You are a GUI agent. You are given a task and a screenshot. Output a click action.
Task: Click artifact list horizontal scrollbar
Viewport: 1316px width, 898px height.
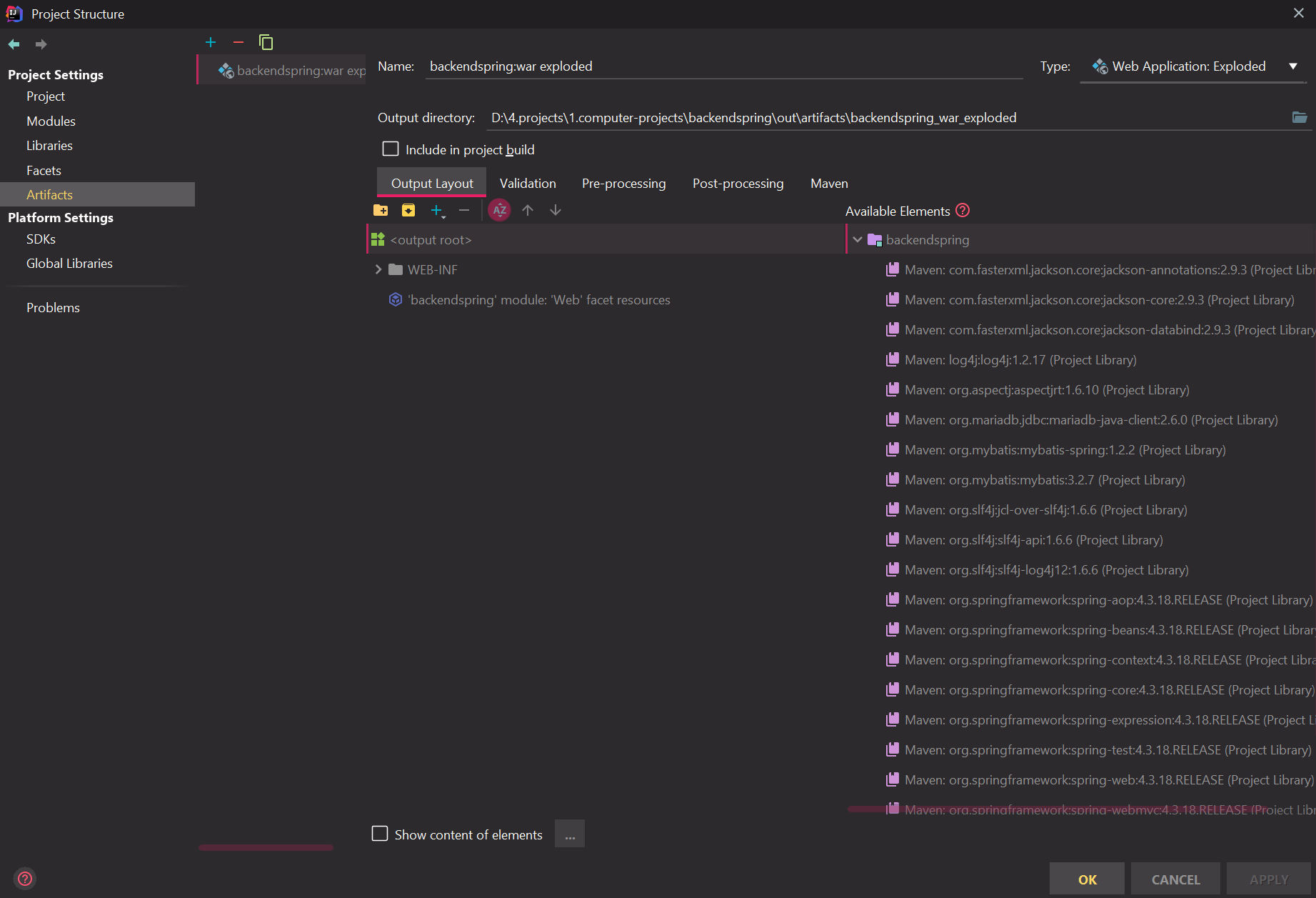tap(266, 847)
